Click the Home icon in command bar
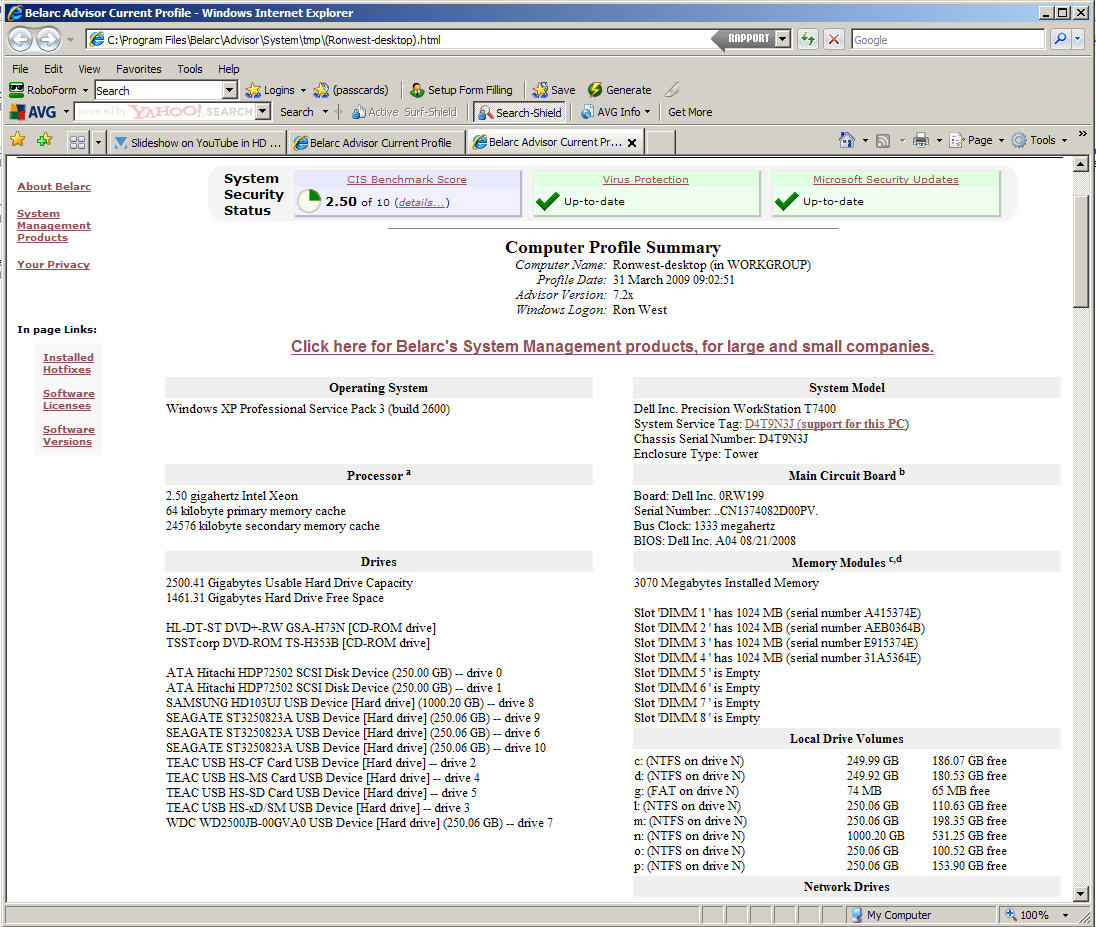Image resolution: width=1096 pixels, height=927 pixels. pyautogui.click(x=847, y=141)
